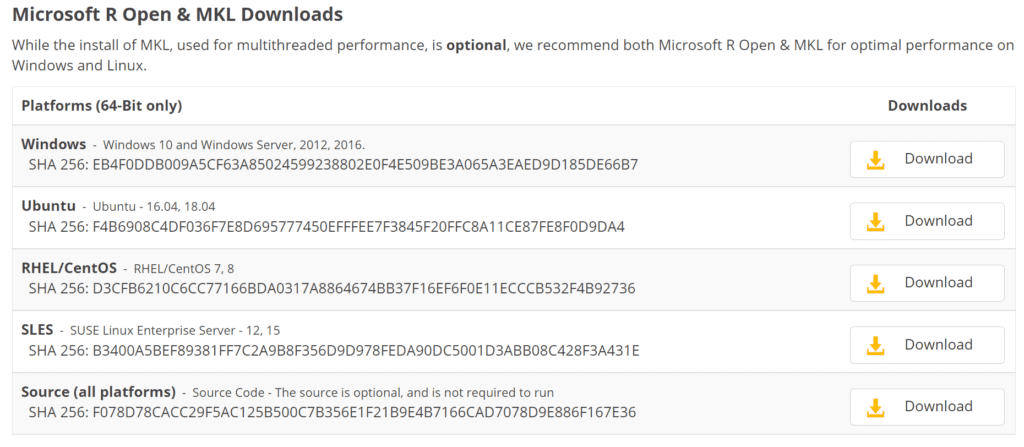Download the SUSE Linux Enterprise Server package
This screenshot has height=447, width=1024.
point(927,345)
